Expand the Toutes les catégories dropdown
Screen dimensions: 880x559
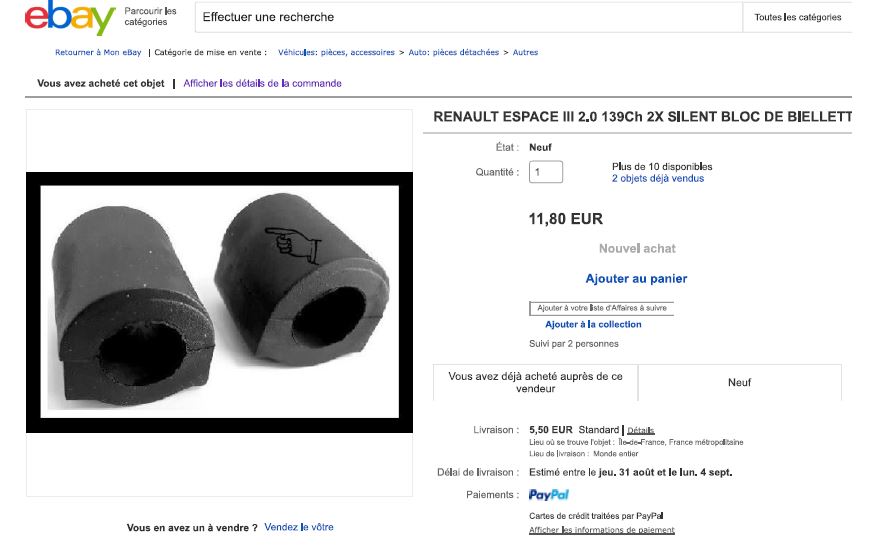797,17
